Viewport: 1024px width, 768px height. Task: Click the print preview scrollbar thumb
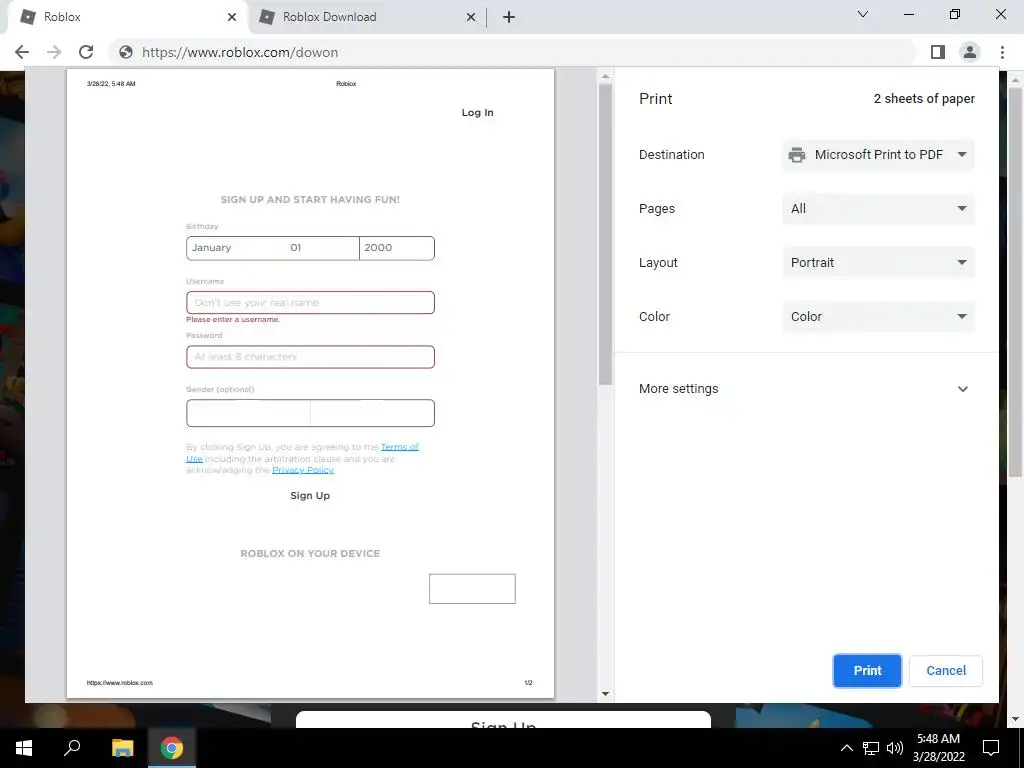605,234
